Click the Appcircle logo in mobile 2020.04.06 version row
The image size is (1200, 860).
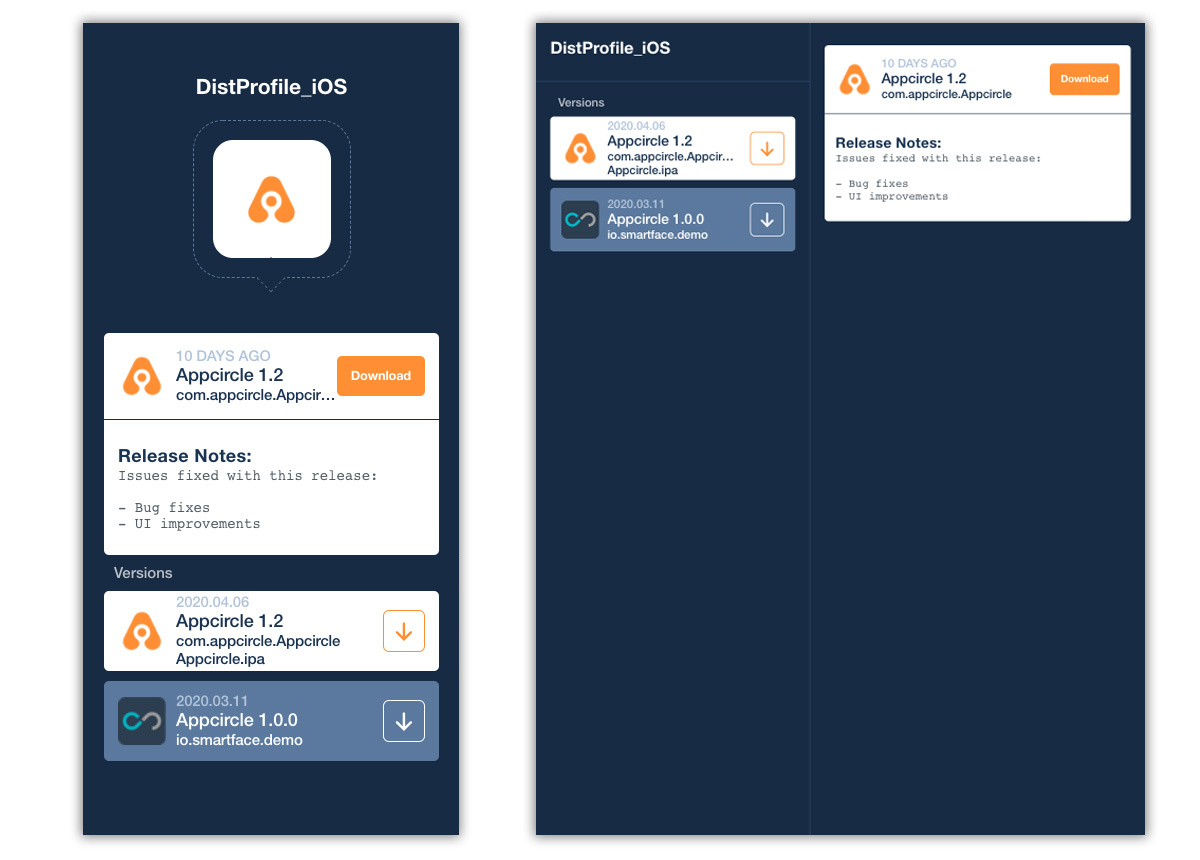pyautogui.click(x=142, y=631)
